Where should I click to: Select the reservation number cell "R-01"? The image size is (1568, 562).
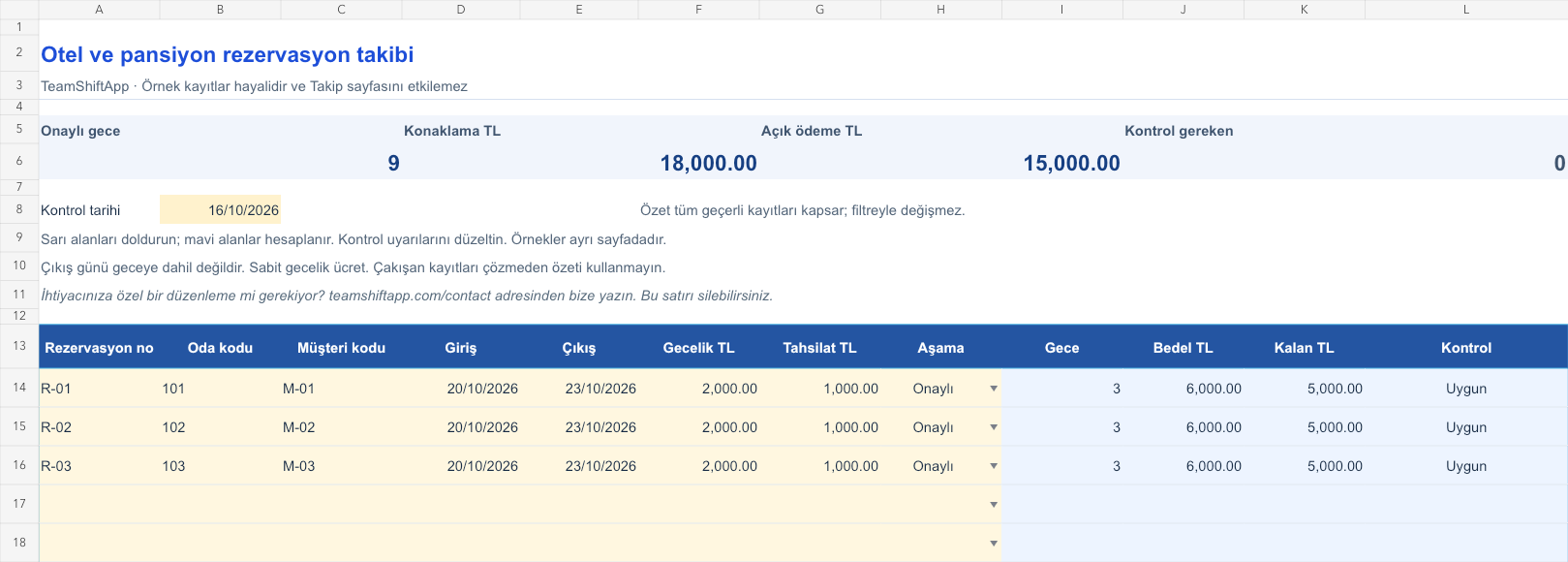click(99, 389)
